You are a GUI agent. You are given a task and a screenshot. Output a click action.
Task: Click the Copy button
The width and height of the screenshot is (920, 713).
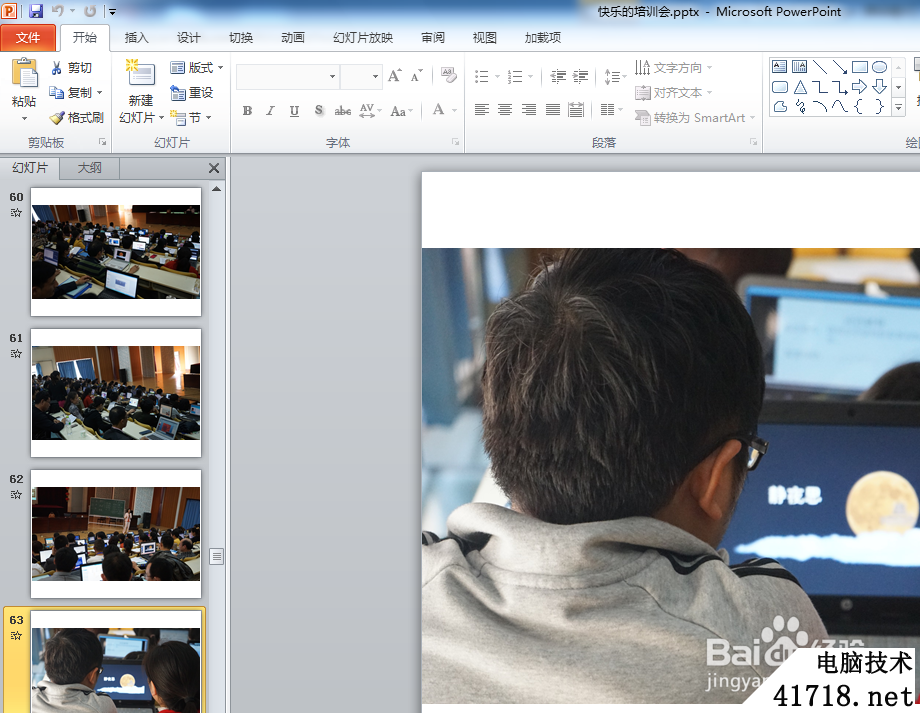point(70,93)
